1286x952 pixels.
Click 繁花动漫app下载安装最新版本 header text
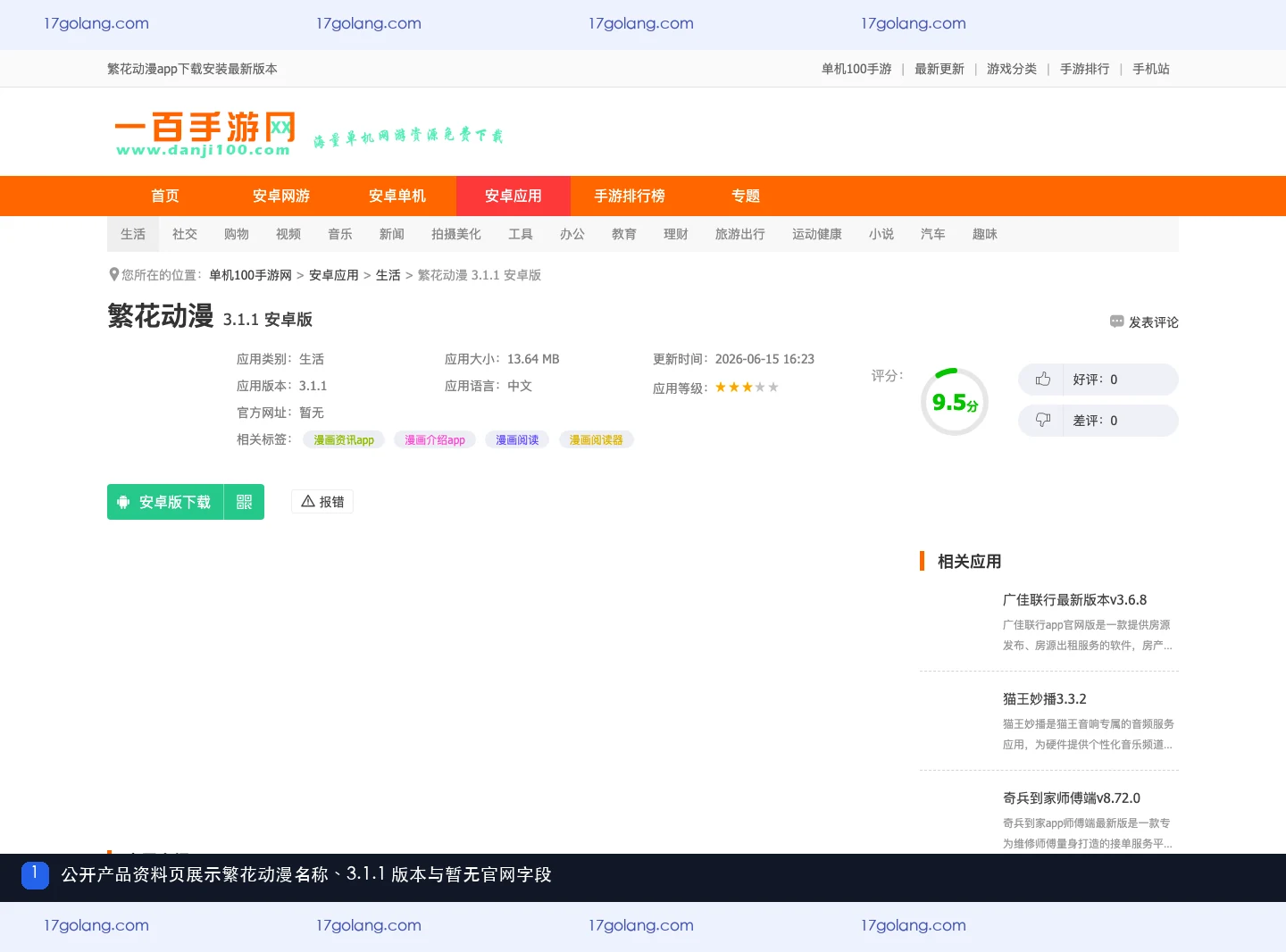[x=192, y=69]
